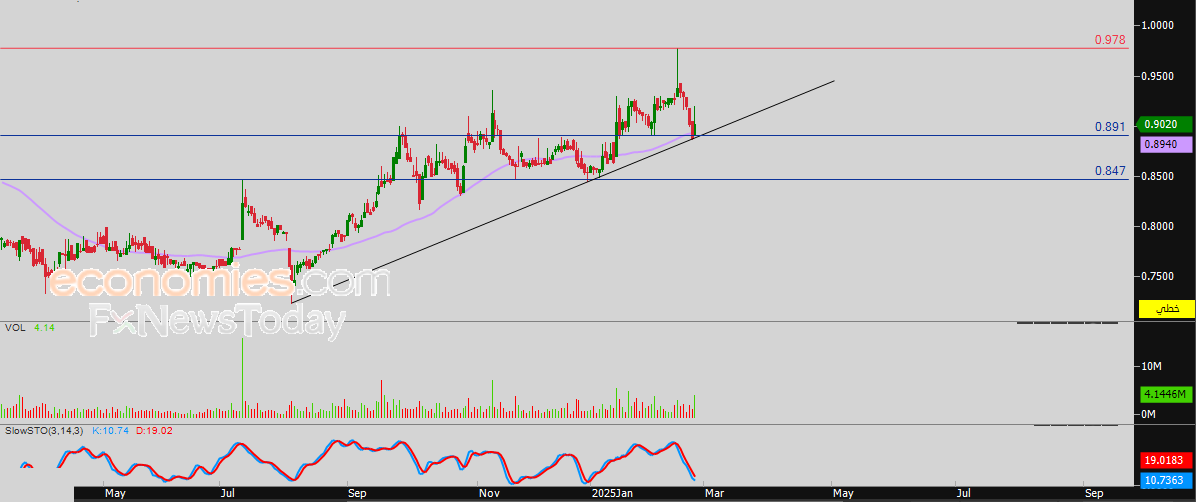This screenshot has width=1196, height=502.
Task: Select the green 4.1446M volume badge
Action: [x=1166, y=394]
